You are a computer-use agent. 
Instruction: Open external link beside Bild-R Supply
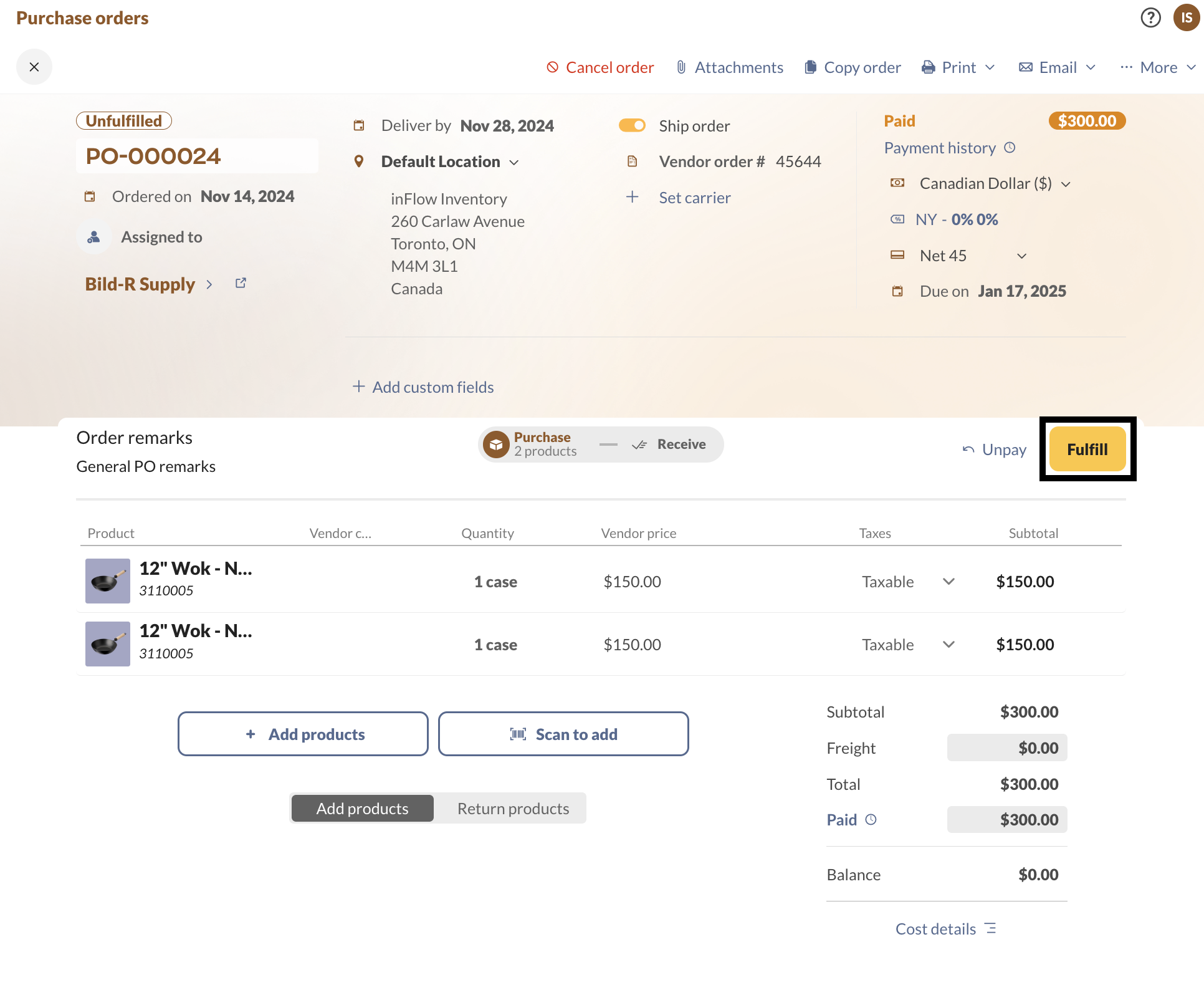(241, 282)
